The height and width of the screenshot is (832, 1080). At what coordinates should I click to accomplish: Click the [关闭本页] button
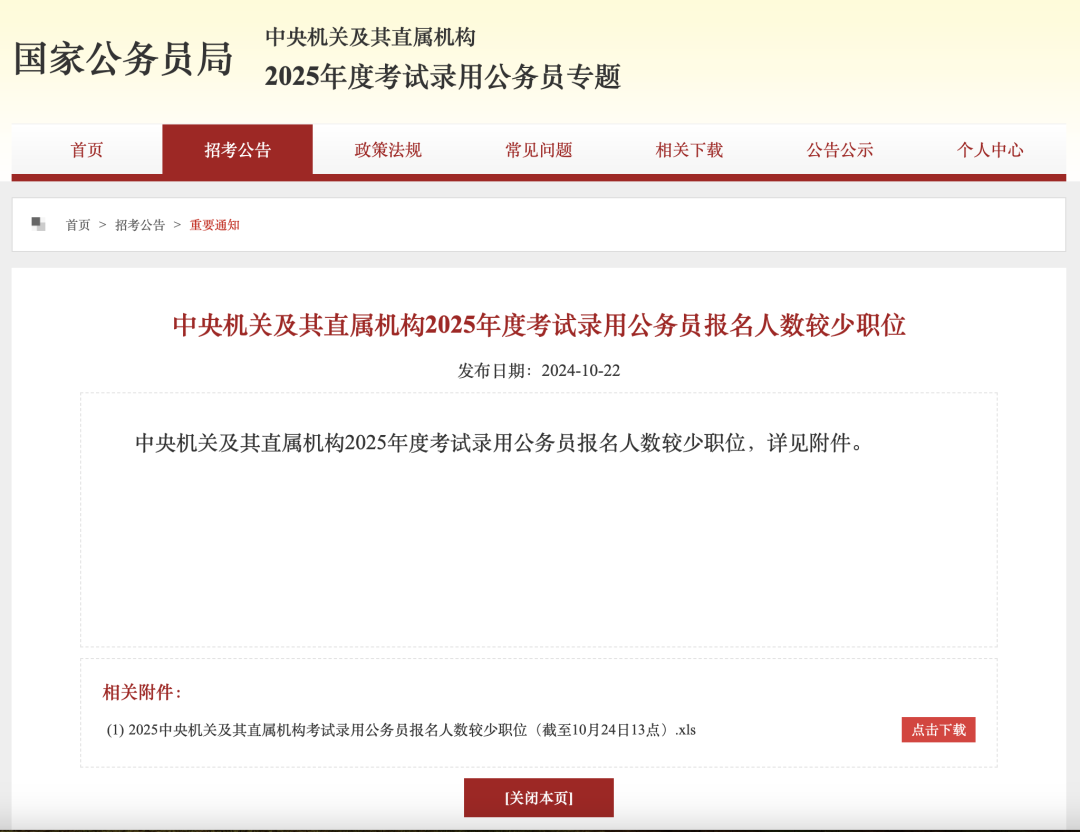[539, 798]
